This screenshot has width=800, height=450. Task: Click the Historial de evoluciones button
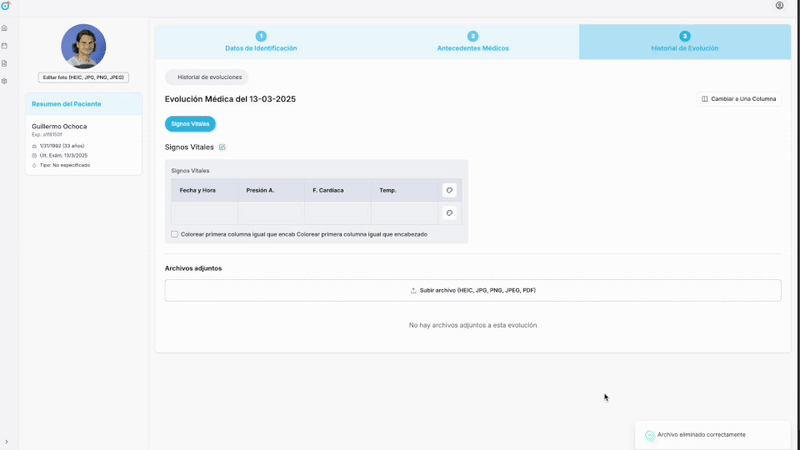pos(208,77)
